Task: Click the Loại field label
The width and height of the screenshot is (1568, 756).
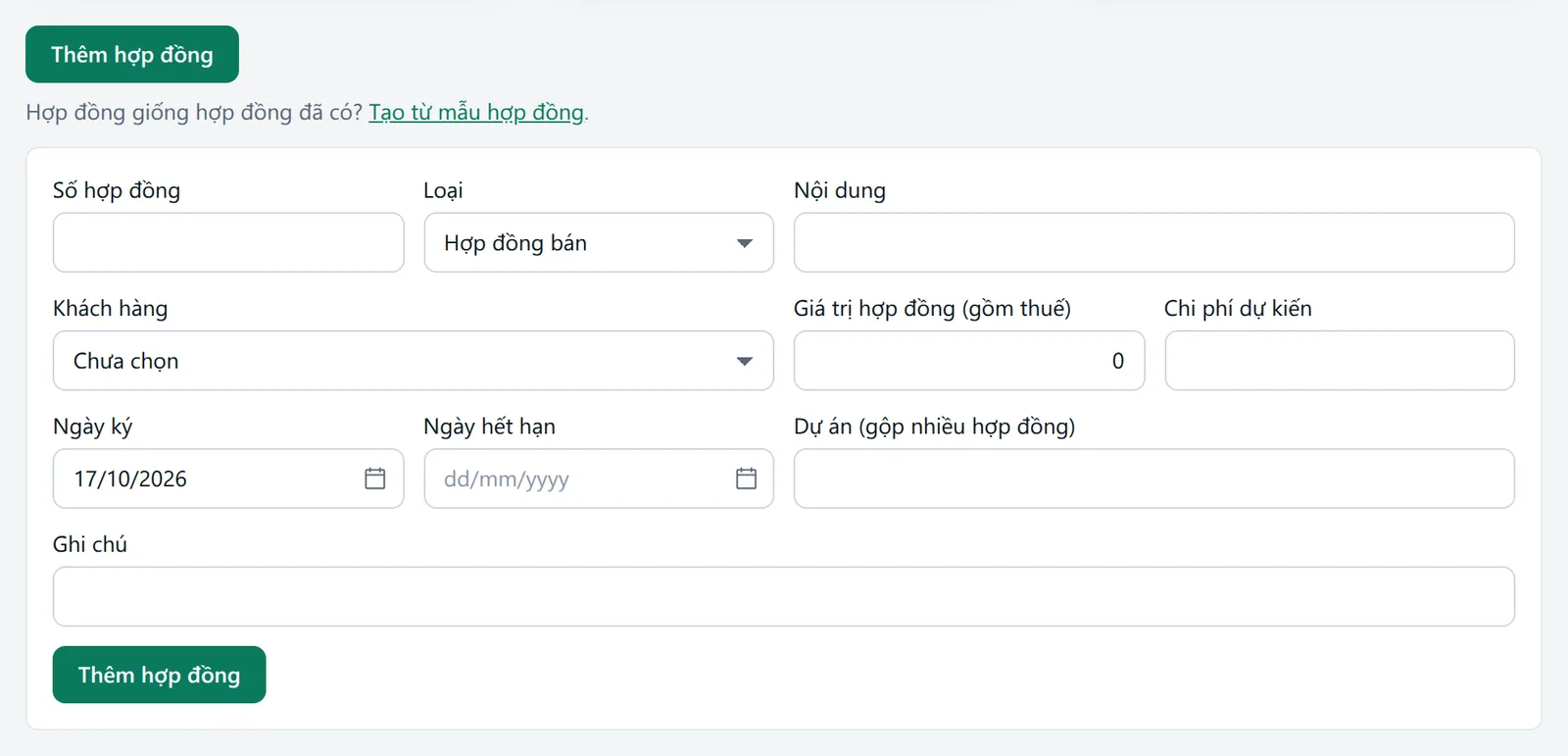Action: tap(443, 190)
